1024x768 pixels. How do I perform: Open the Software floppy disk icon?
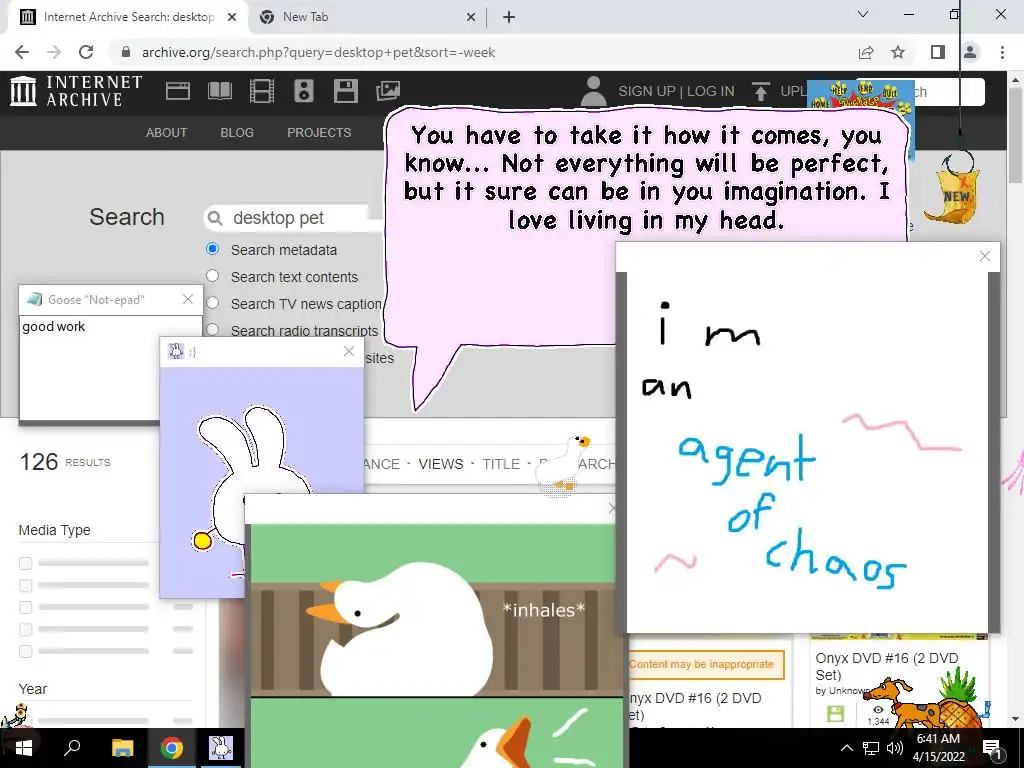(x=345, y=91)
